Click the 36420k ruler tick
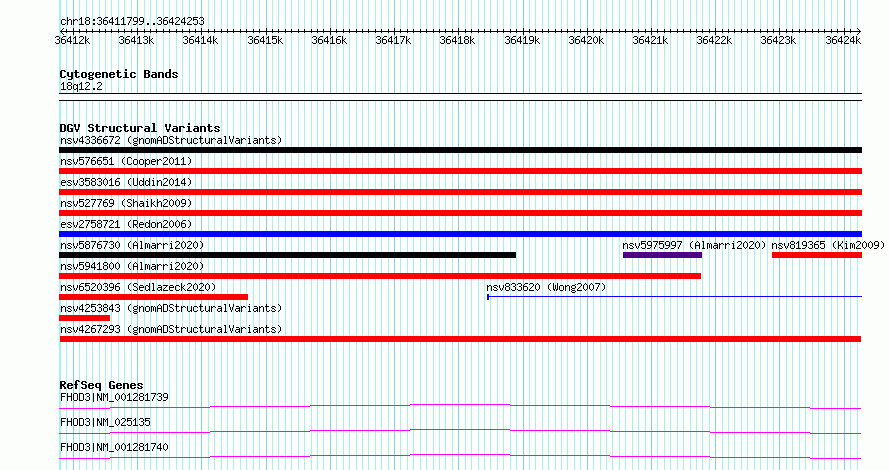 tap(586, 40)
